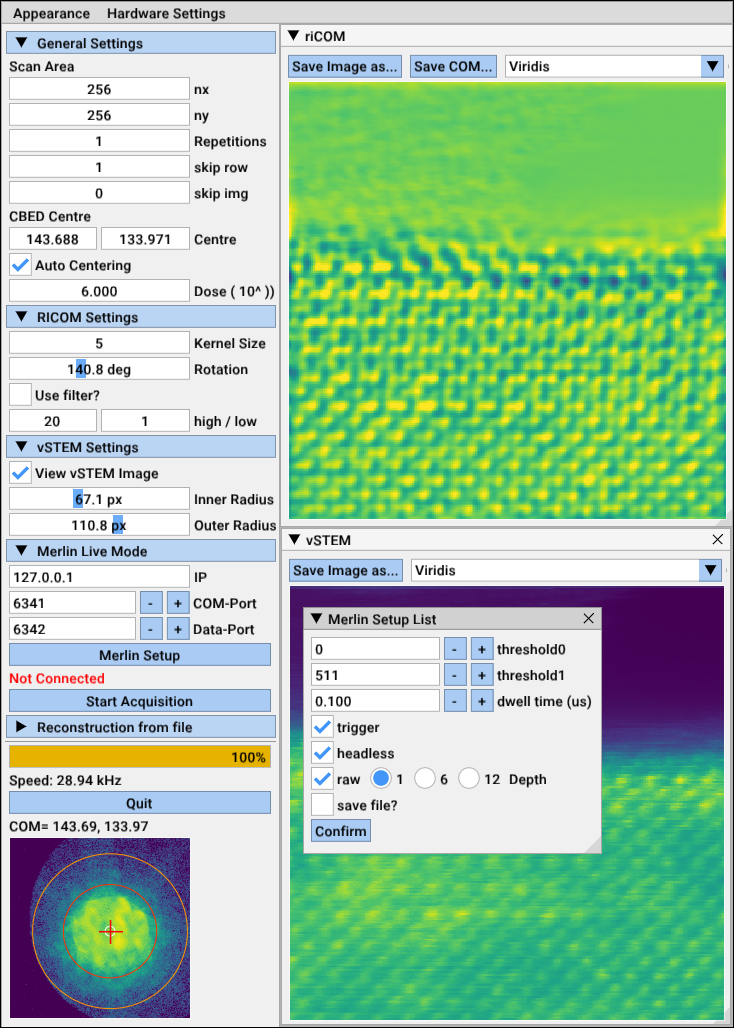Click the Save COM... button
Image resolution: width=734 pixels, height=1028 pixels.
click(x=454, y=66)
